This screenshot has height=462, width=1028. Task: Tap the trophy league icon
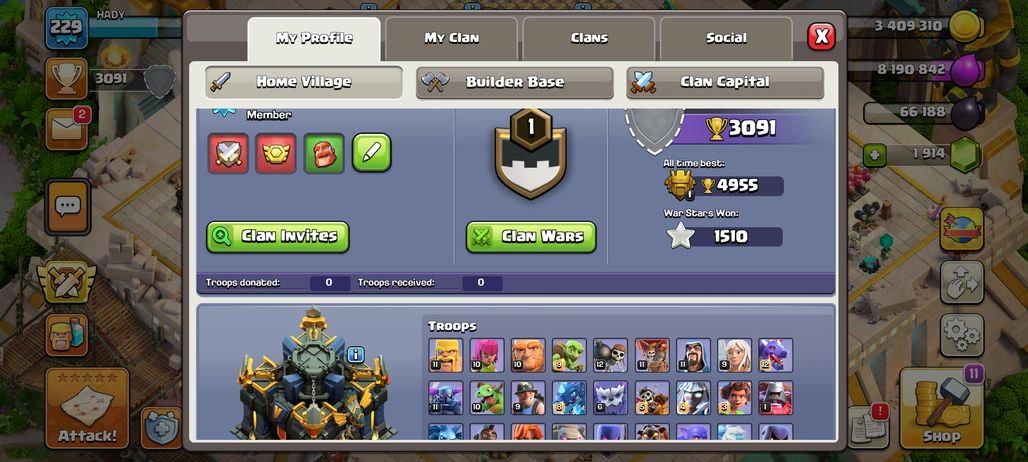(x=66, y=79)
